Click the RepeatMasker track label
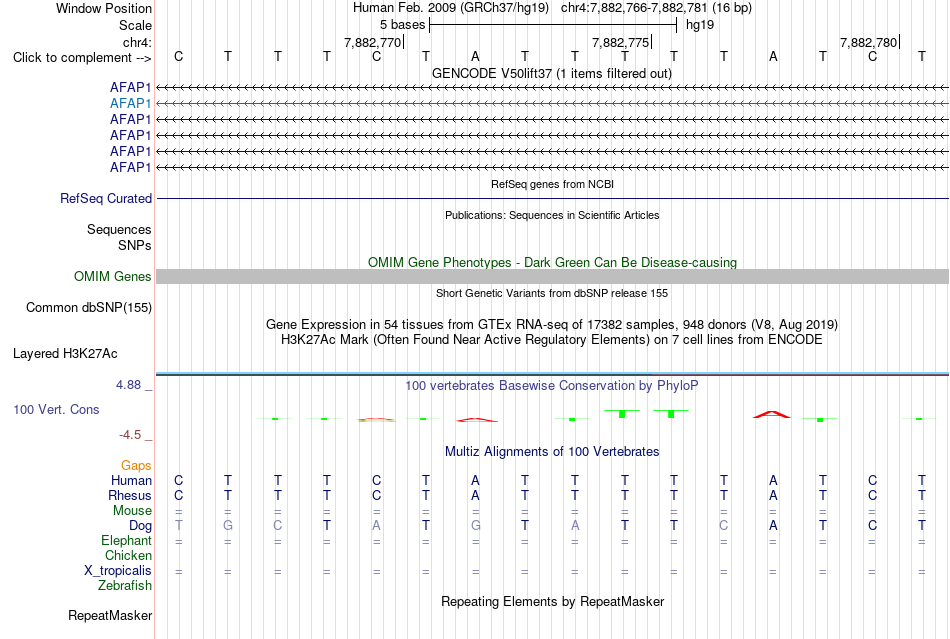 click(x=110, y=615)
